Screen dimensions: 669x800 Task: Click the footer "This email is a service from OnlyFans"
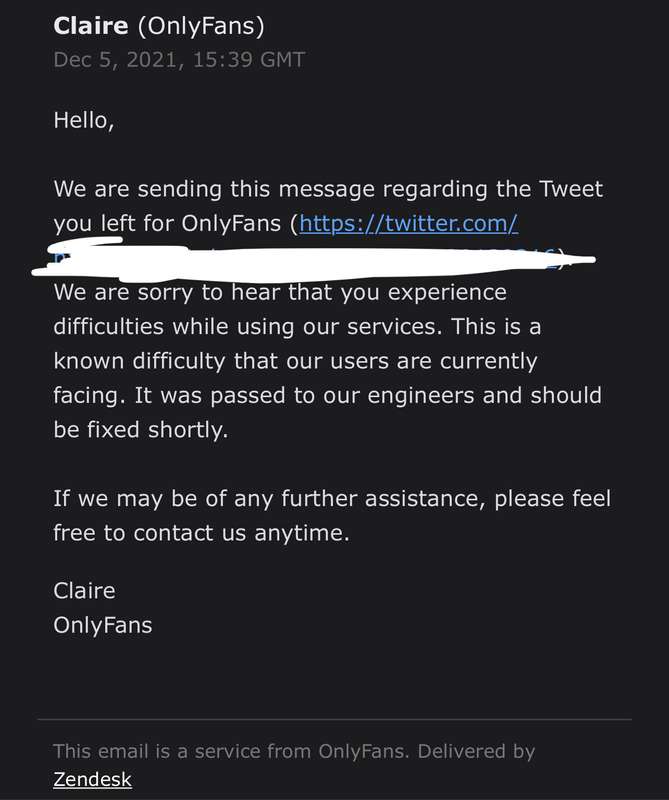pos(231,752)
